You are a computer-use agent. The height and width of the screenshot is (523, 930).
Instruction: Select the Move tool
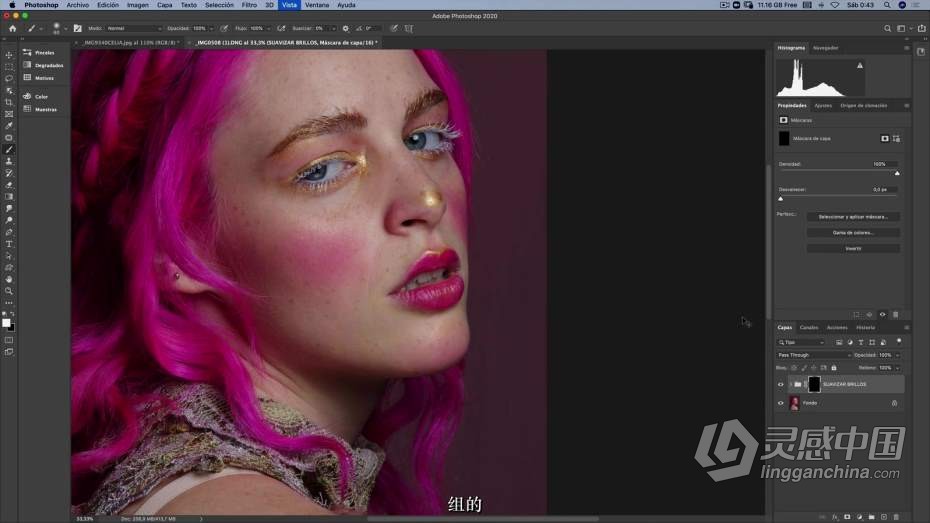coord(9,55)
